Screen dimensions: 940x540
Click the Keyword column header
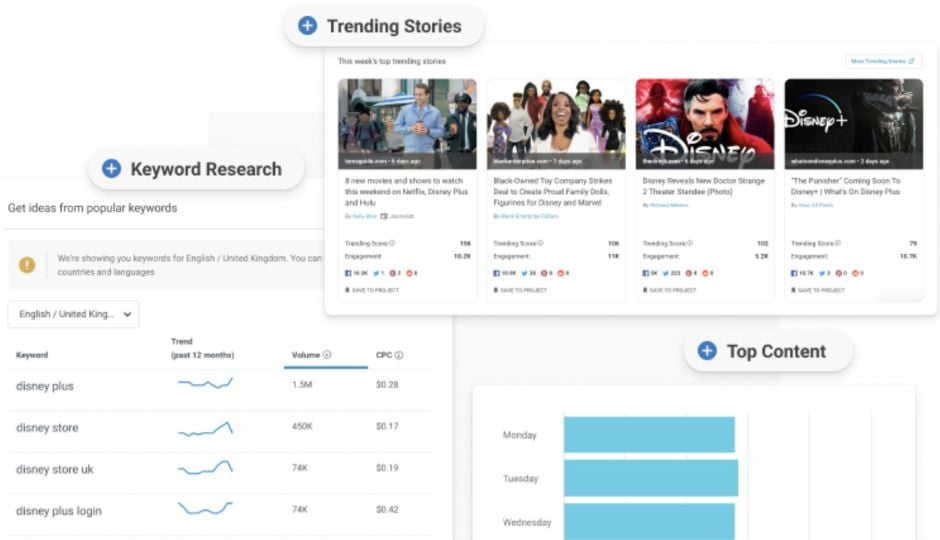[32, 355]
